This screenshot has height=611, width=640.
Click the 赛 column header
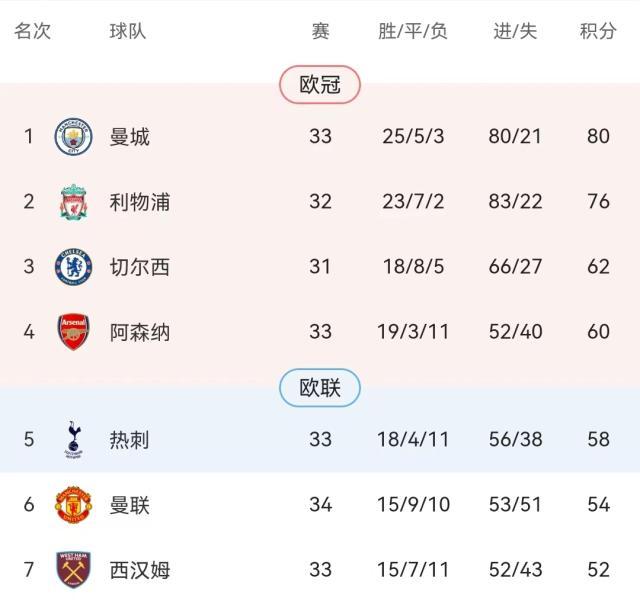click(320, 31)
